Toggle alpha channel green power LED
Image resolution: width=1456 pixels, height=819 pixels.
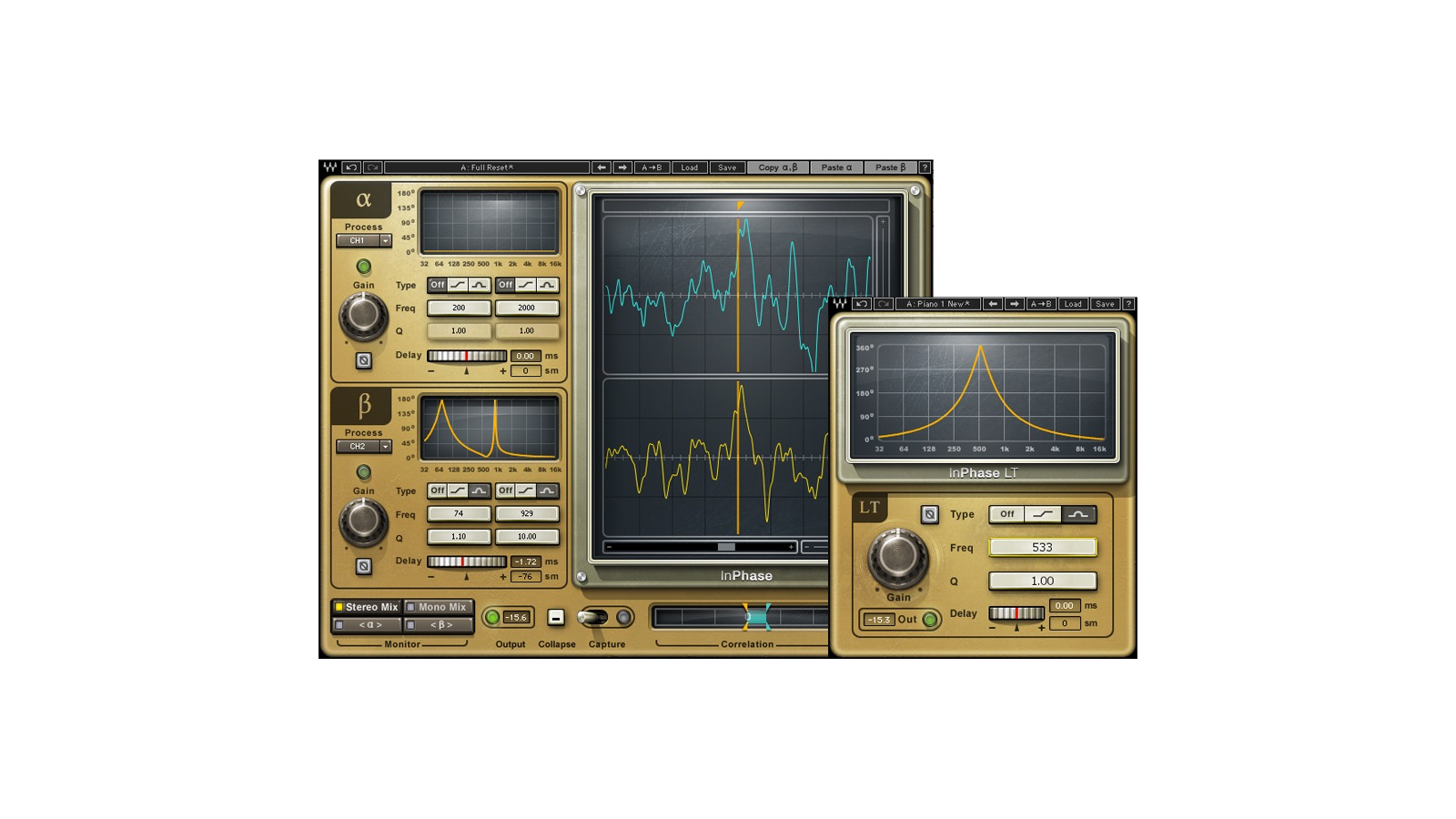[363, 267]
